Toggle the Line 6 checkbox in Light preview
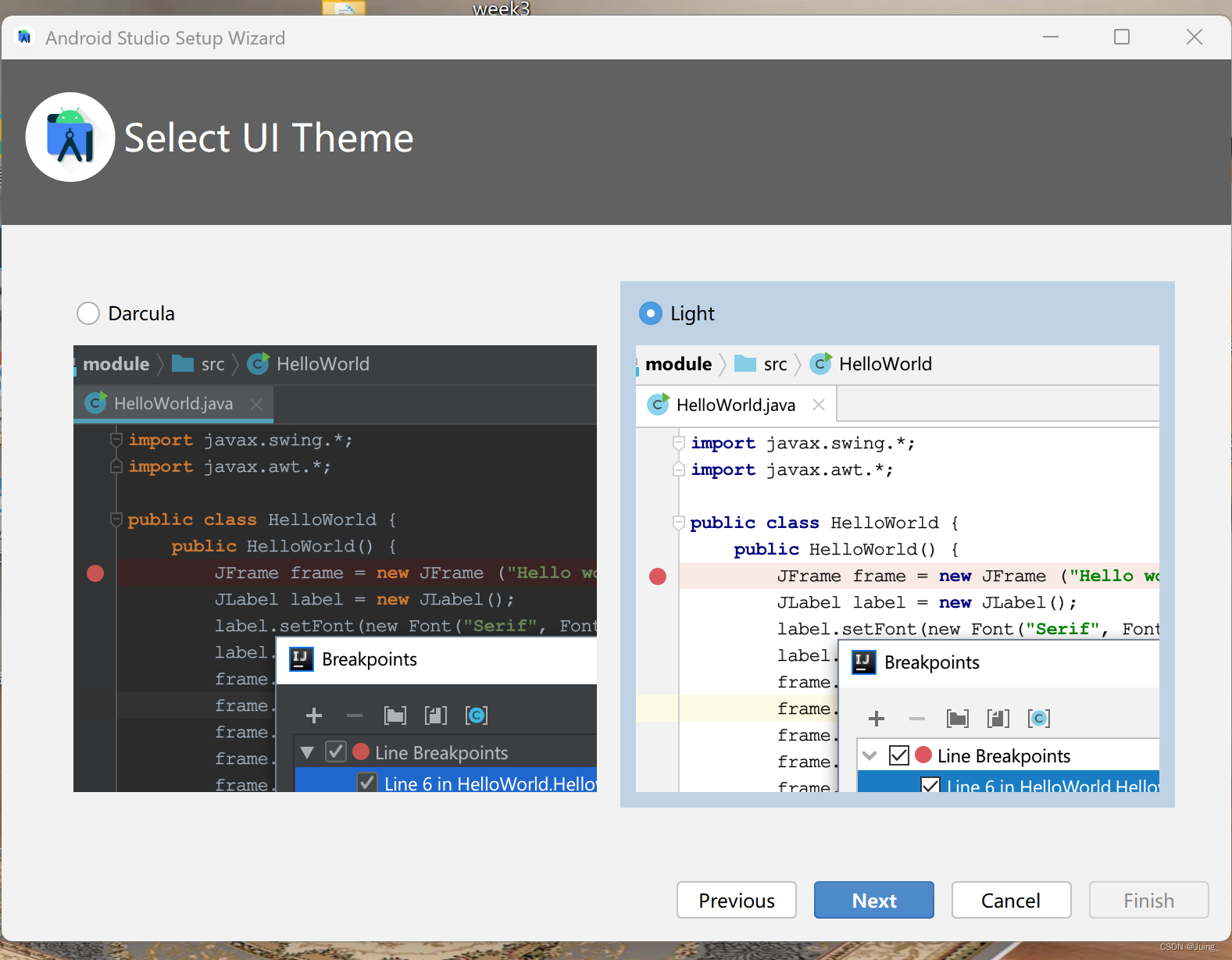The height and width of the screenshot is (960, 1232). click(x=930, y=784)
